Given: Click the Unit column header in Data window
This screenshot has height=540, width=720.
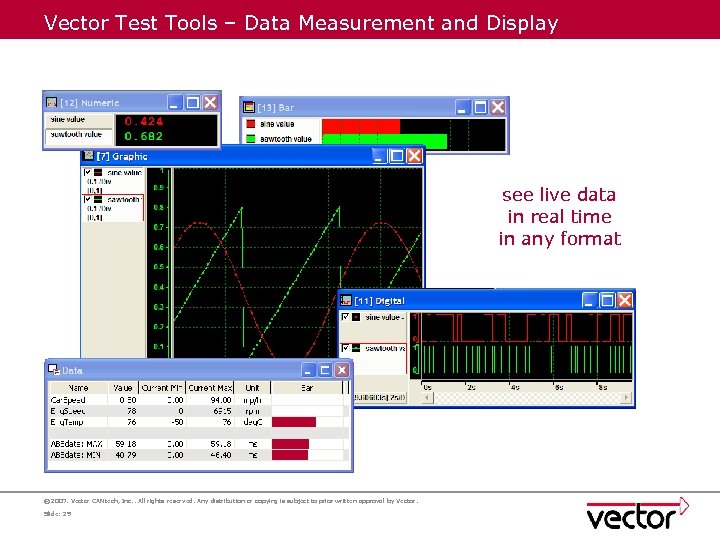Looking at the screenshot, I should 252,388.
